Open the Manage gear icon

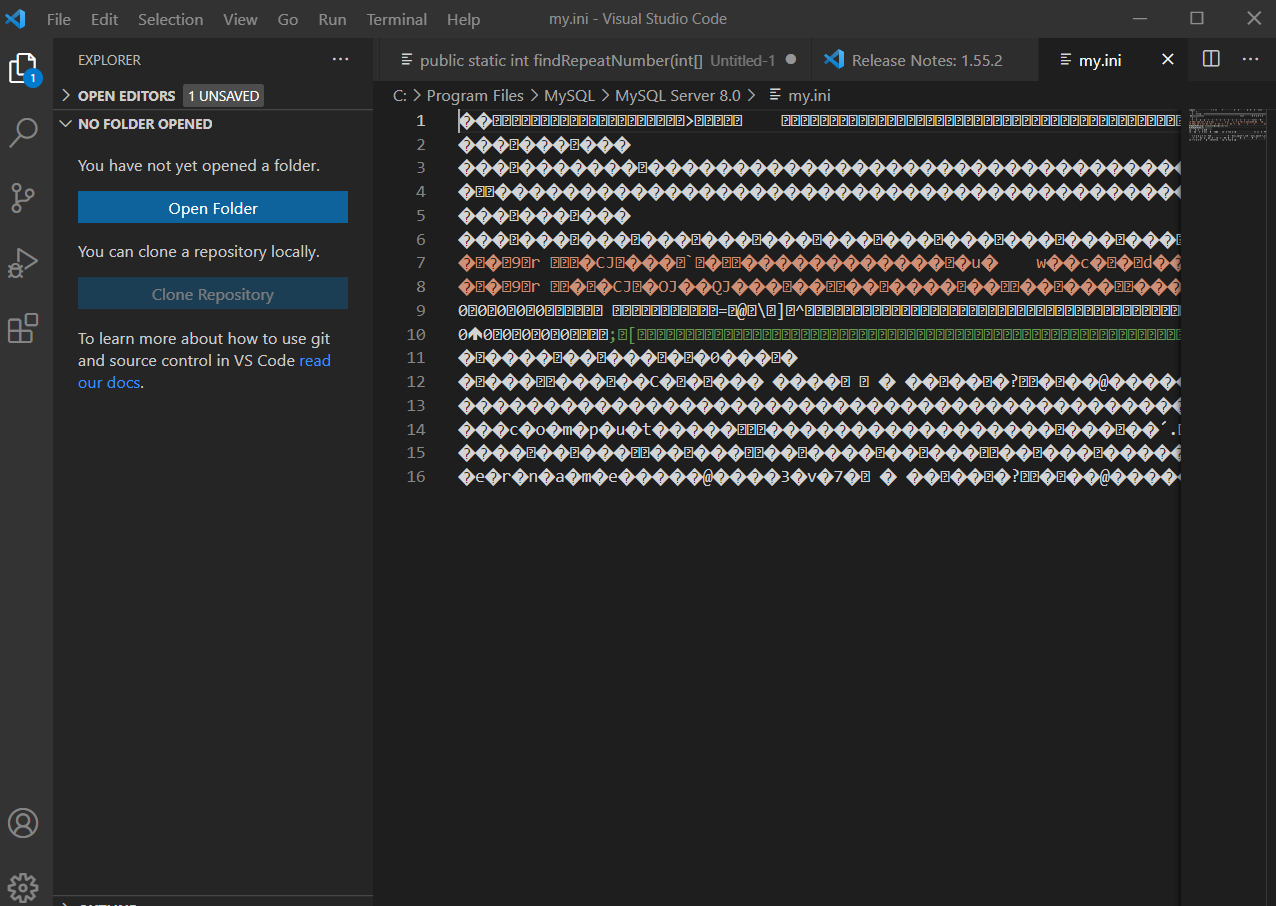point(23,886)
